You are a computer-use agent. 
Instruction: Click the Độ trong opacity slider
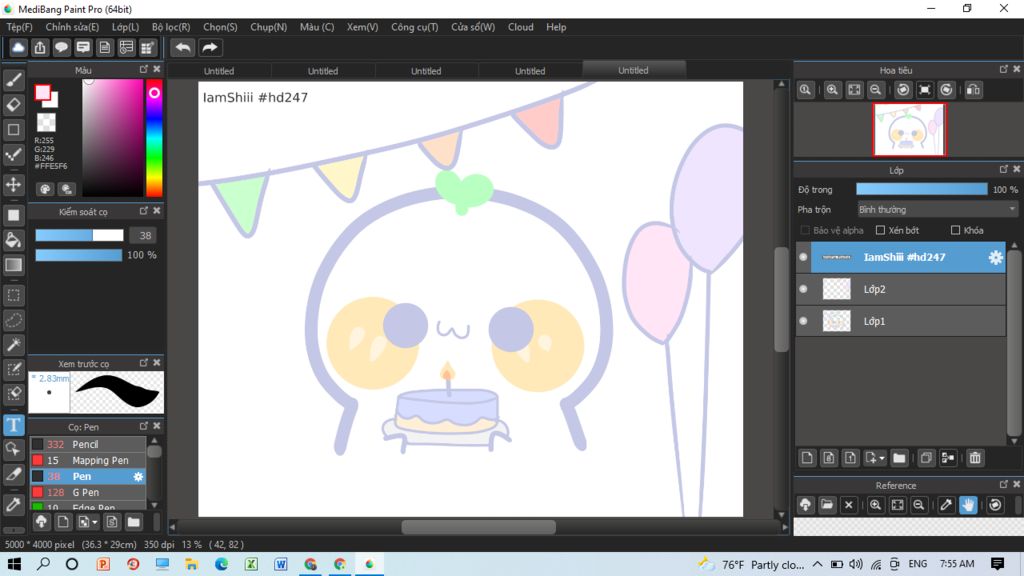921,189
